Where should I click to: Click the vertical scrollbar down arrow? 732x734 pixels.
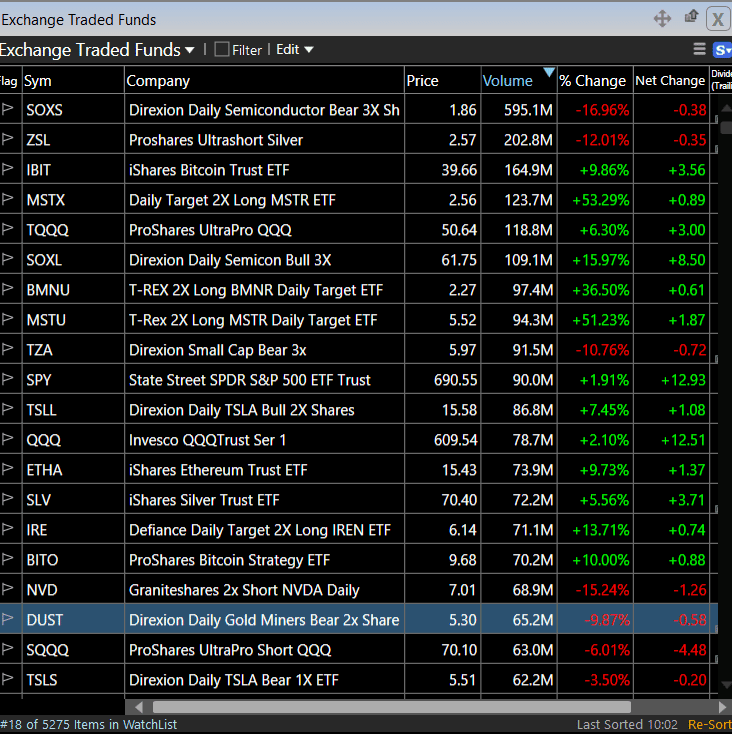click(x=725, y=685)
